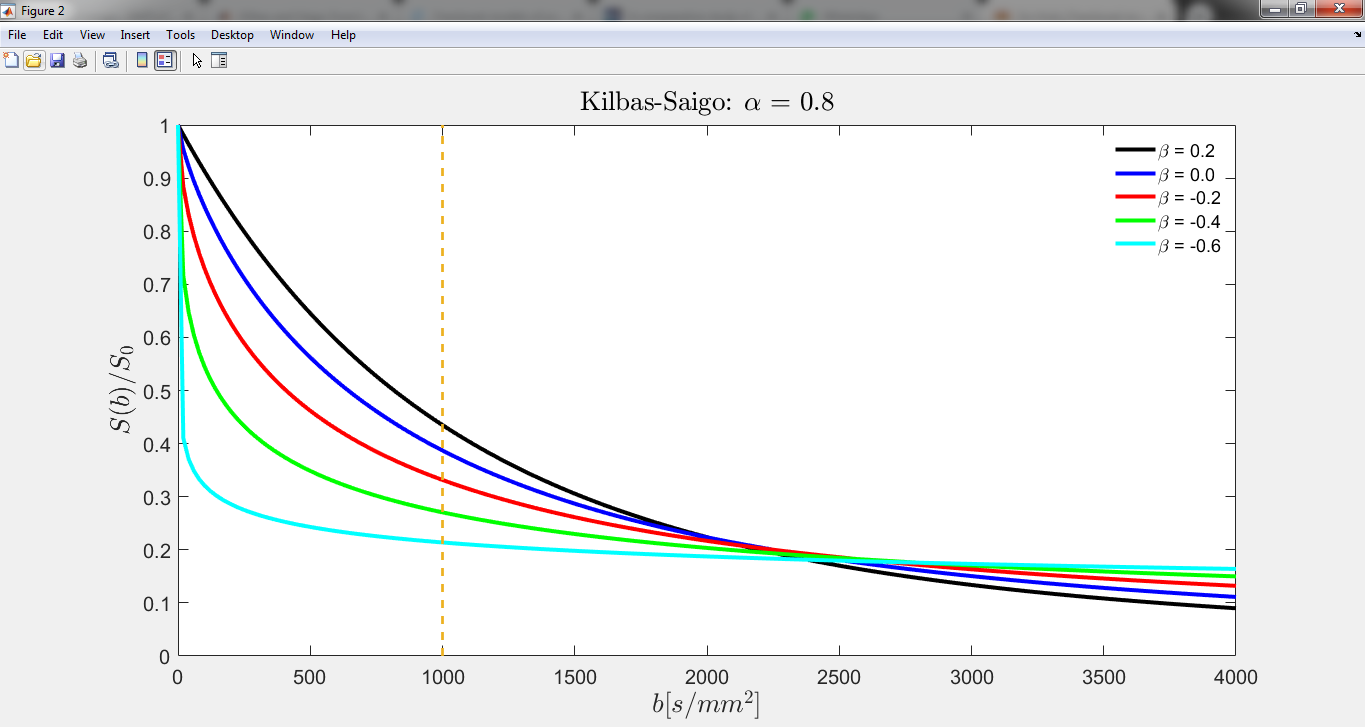Open the Edit menu

[53, 35]
